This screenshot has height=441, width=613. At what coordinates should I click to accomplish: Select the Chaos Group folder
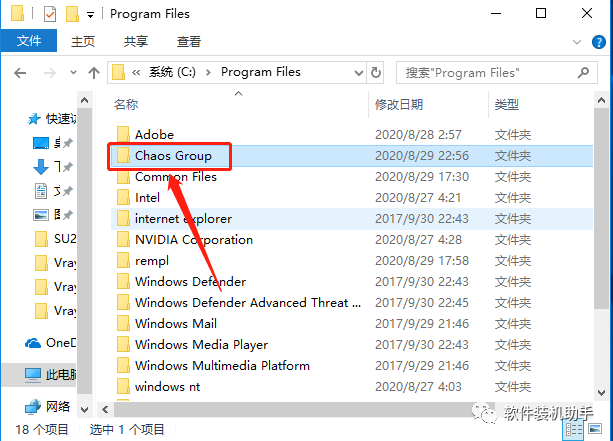pos(173,156)
